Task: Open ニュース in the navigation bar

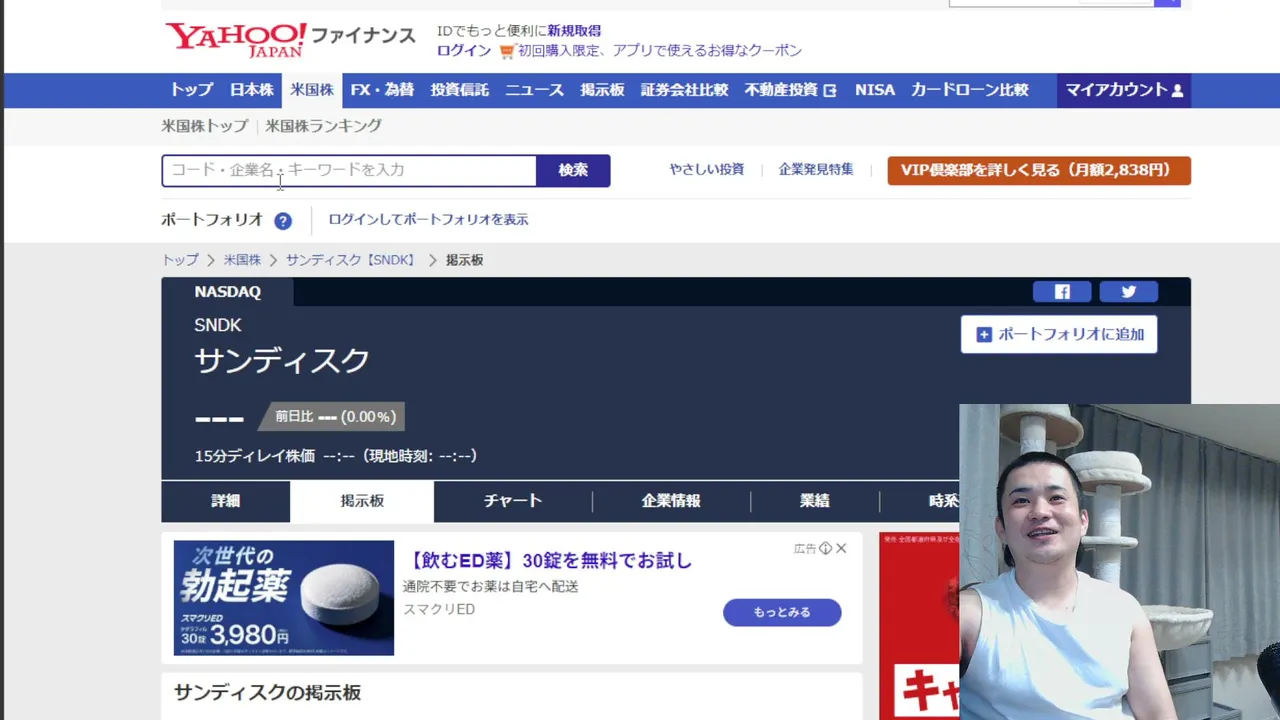Action: [535, 90]
